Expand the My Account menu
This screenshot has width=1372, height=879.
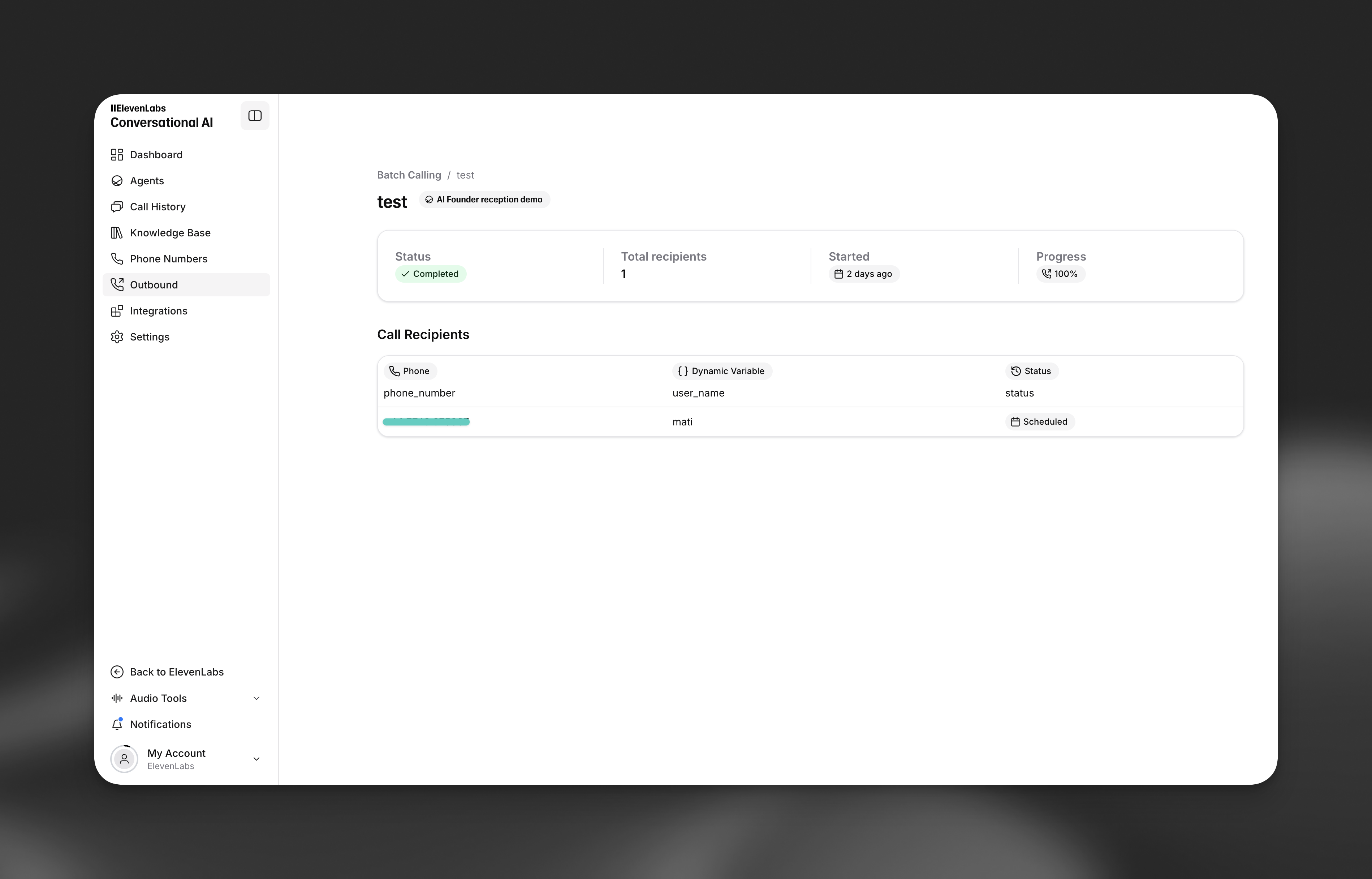pos(257,759)
